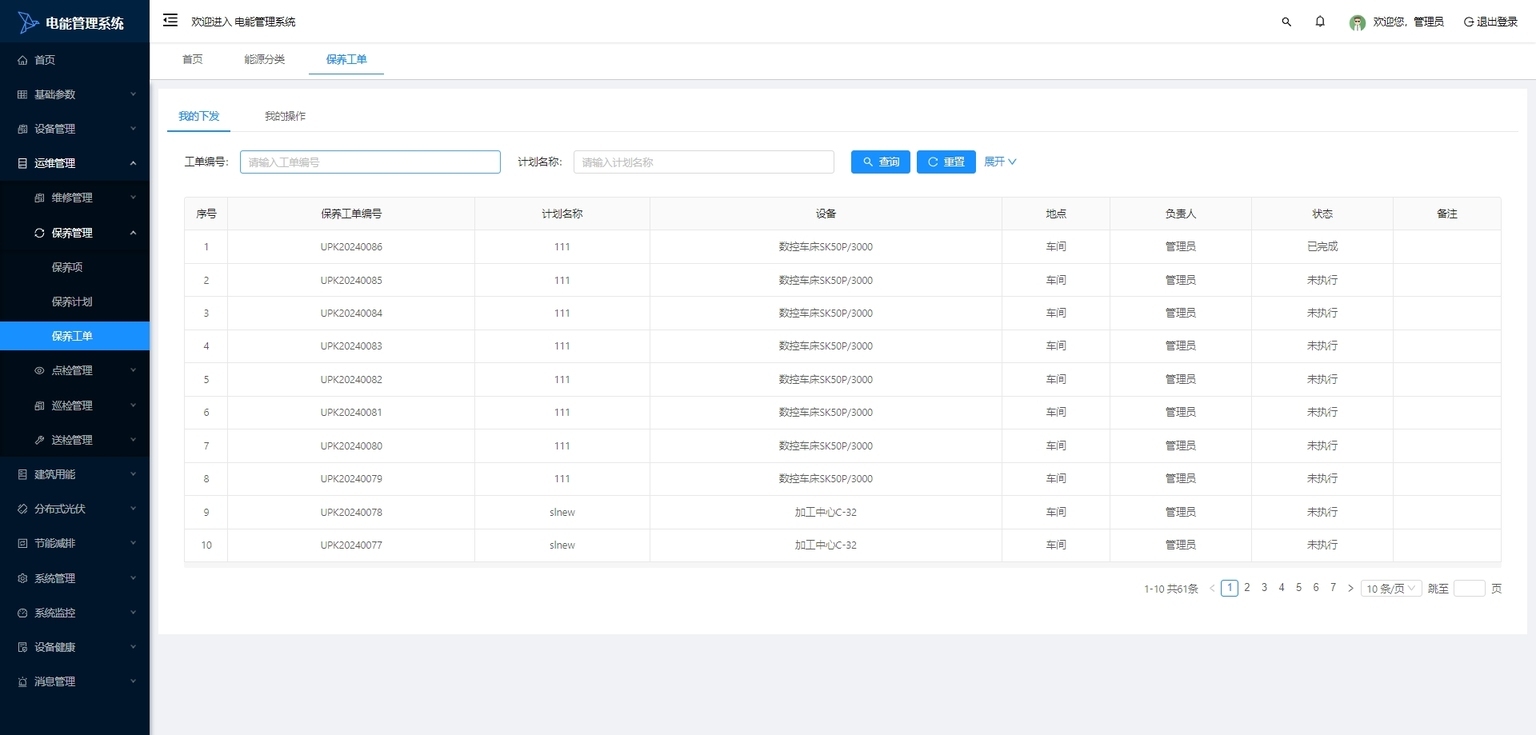Click the sidebar collapse menu icon
Image resolution: width=1536 pixels, height=735 pixels.
[170, 21]
